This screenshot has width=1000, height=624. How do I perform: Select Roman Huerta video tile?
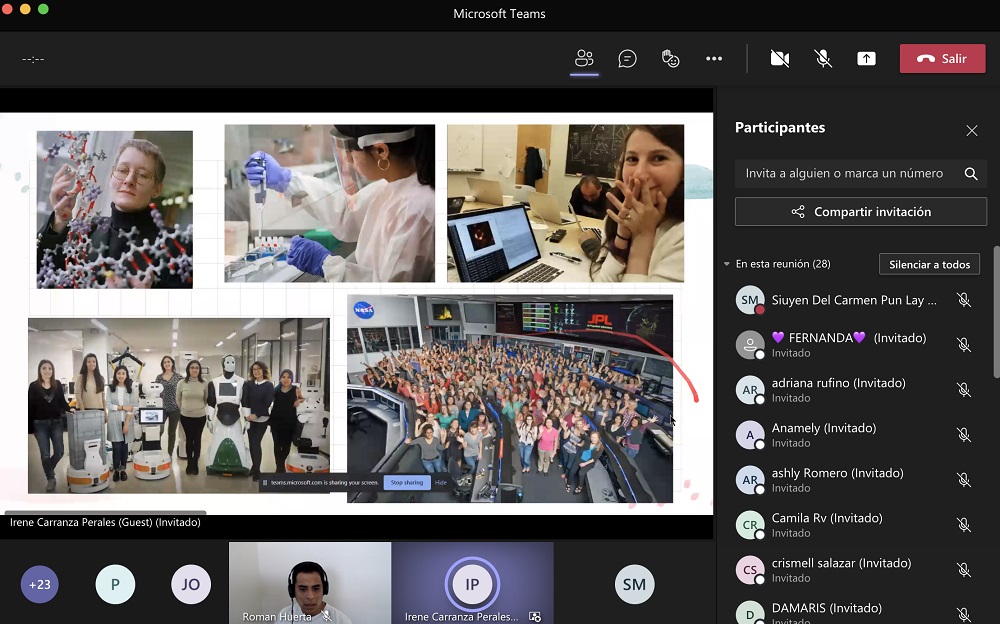(x=310, y=583)
